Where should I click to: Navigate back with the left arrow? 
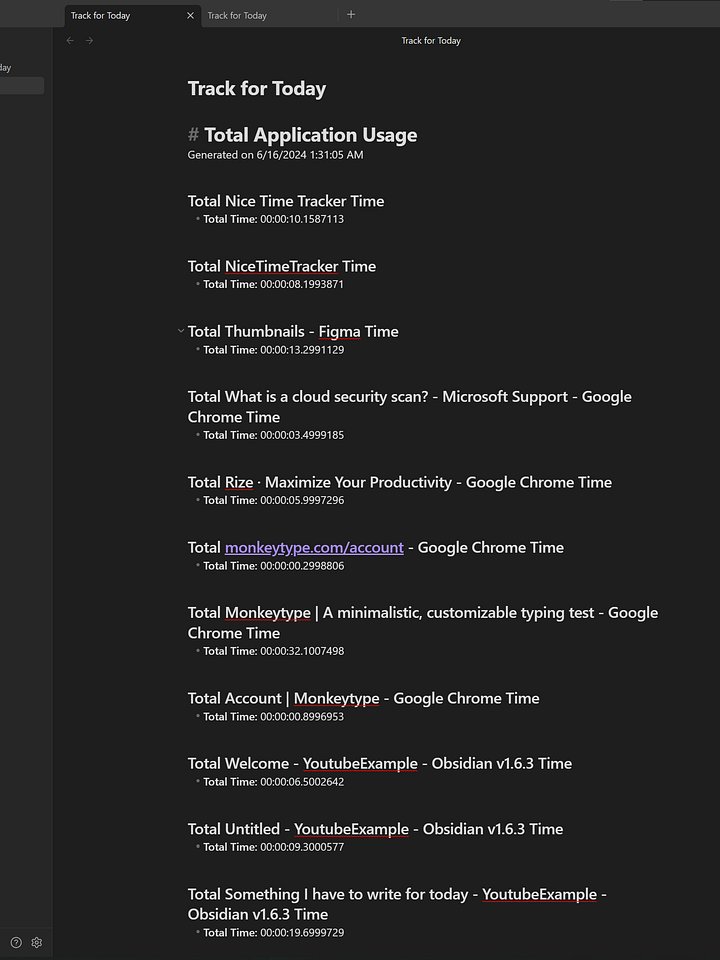70,41
